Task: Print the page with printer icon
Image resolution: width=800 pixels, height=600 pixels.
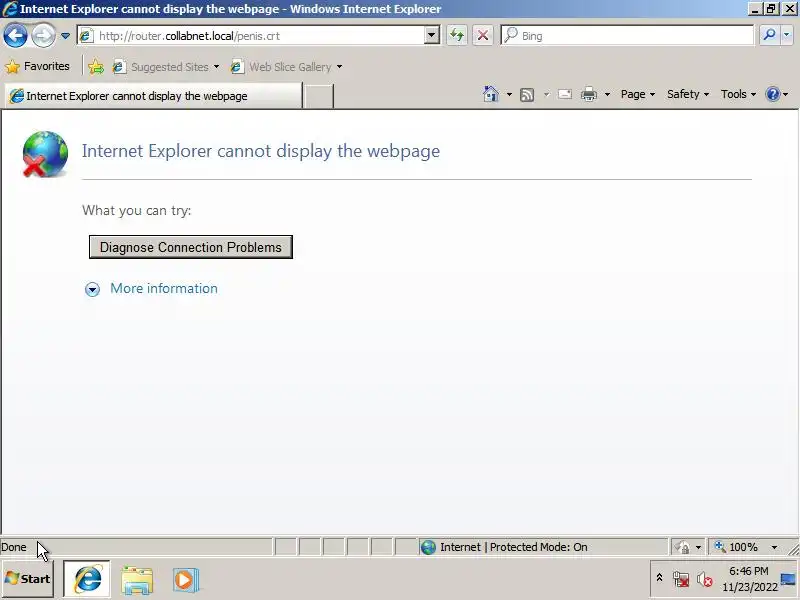Action: pyautogui.click(x=589, y=94)
